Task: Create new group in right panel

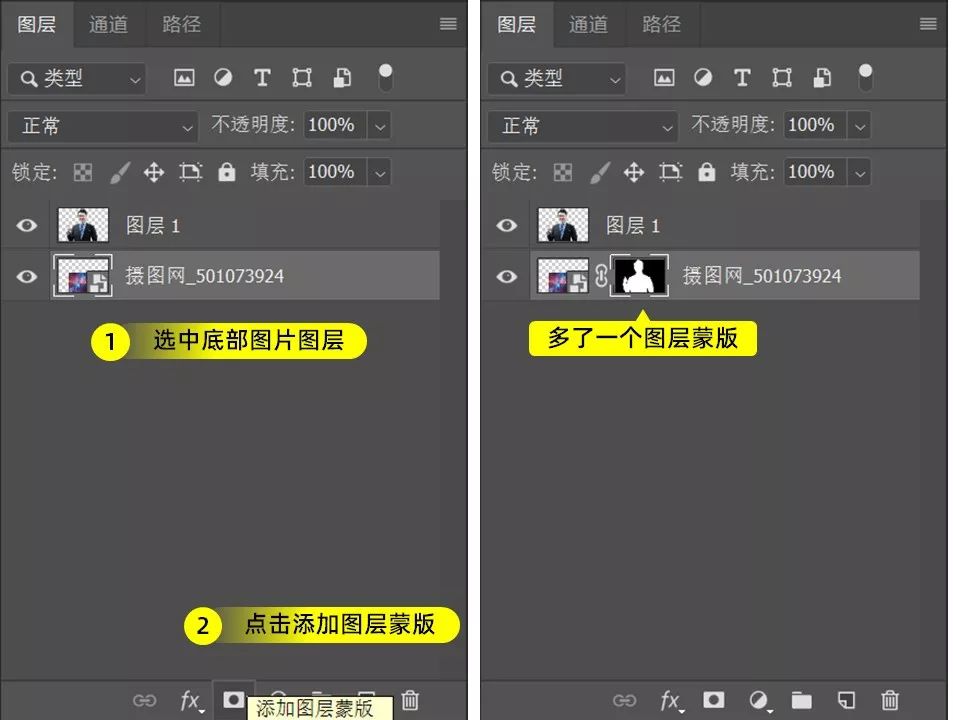Action: (802, 701)
